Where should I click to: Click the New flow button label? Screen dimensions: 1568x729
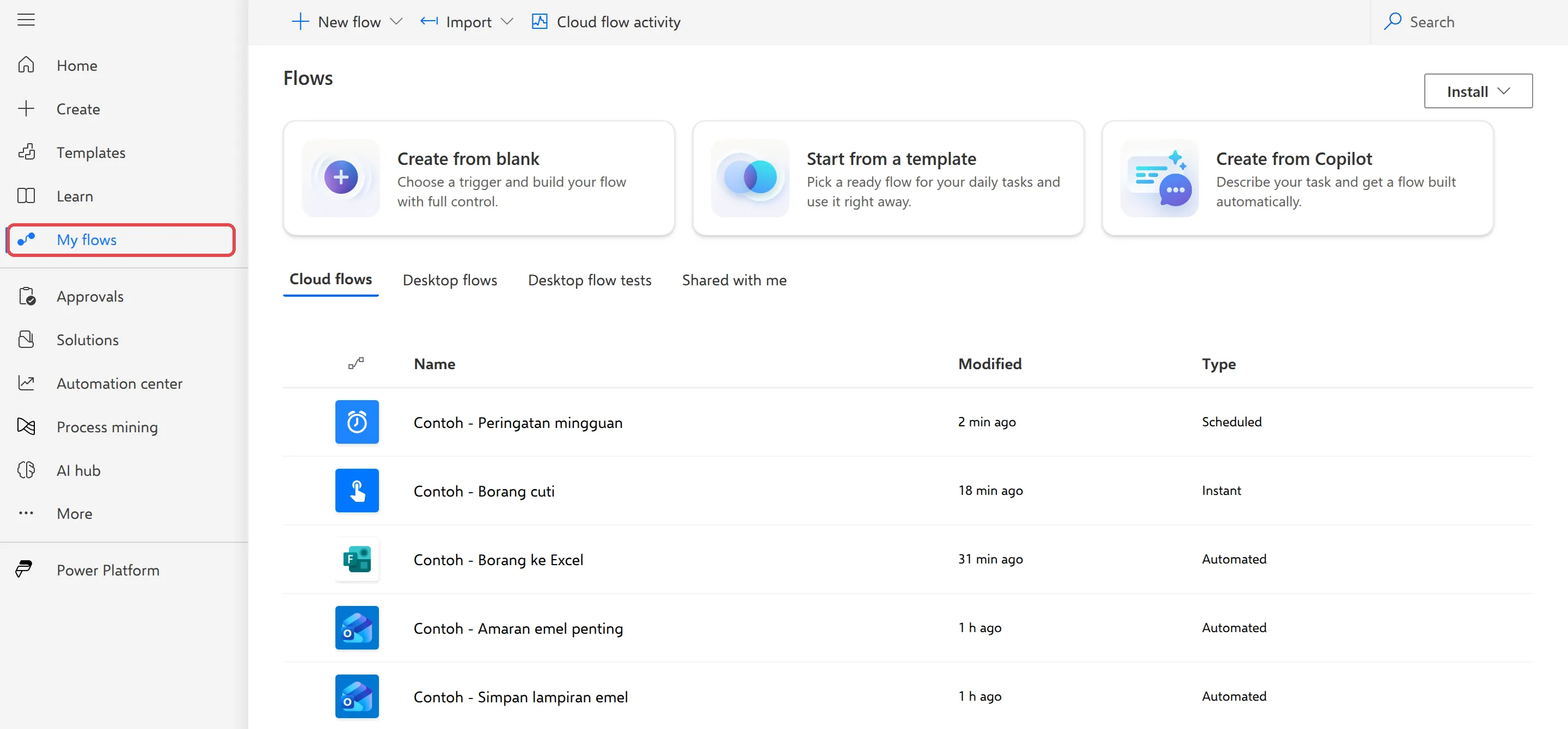350,22
